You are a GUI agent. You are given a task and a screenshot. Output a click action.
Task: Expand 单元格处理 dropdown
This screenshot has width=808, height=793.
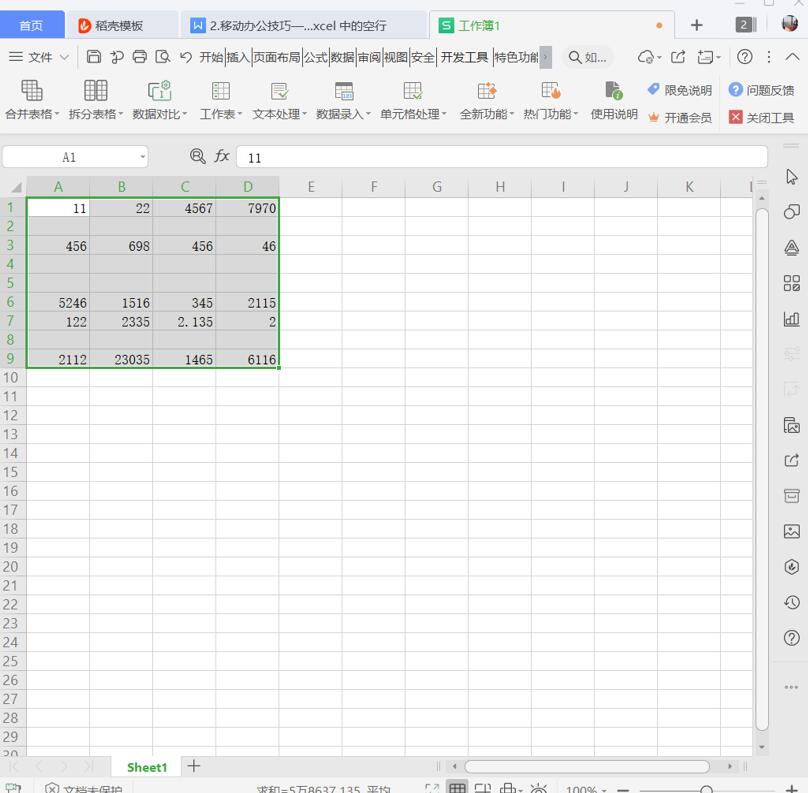[444, 114]
